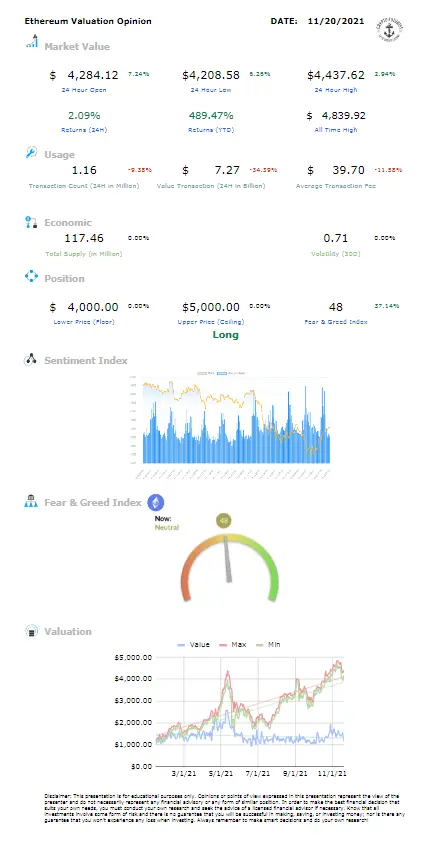Click the Fear & Greed Index building icon
Viewport: 447px width, 852px height.
pos(30,502)
